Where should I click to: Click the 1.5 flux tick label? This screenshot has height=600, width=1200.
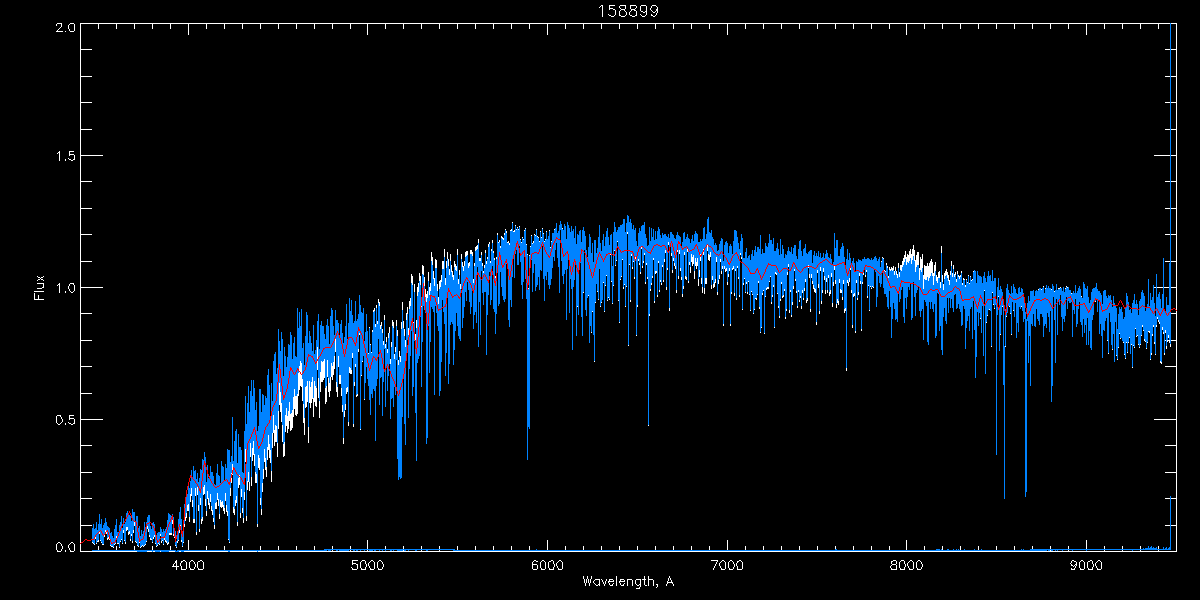point(65,157)
